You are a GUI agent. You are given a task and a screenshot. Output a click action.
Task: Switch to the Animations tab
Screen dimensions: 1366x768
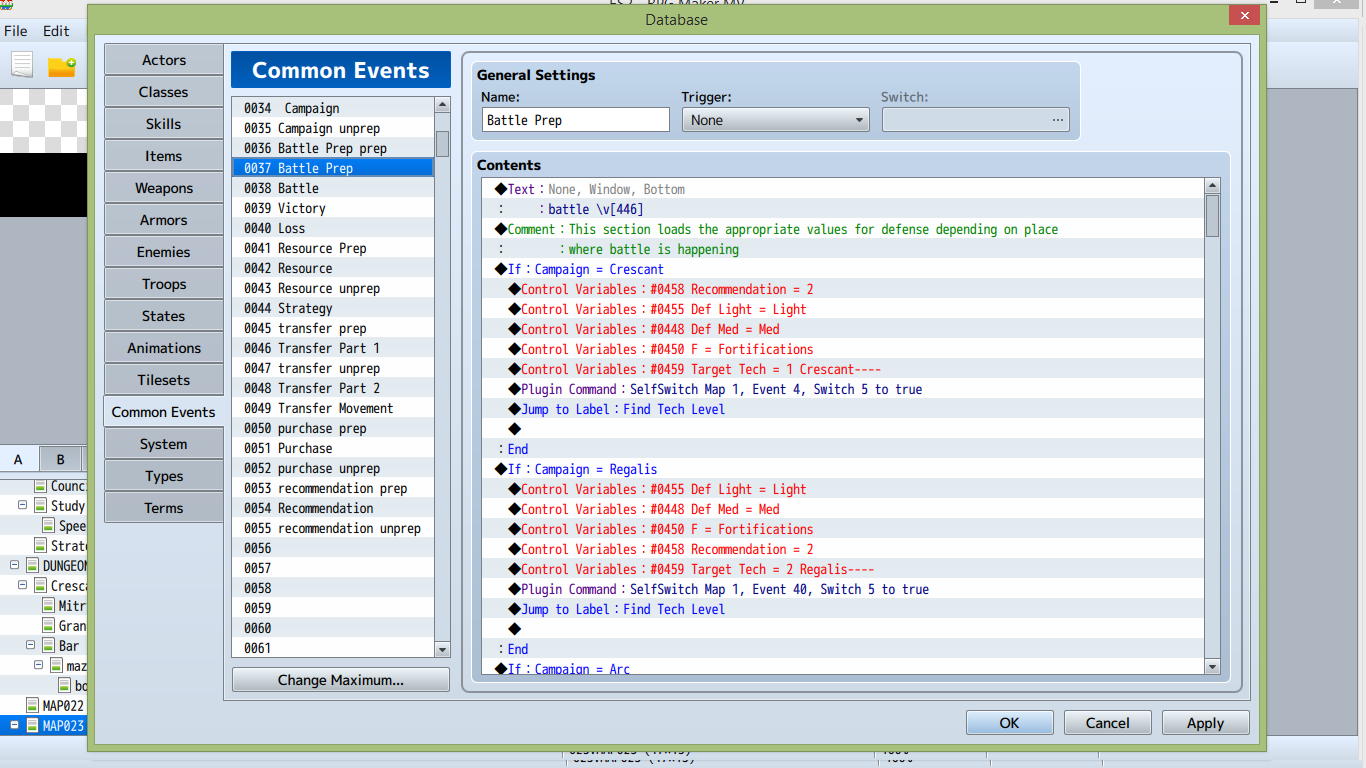click(164, 348)
